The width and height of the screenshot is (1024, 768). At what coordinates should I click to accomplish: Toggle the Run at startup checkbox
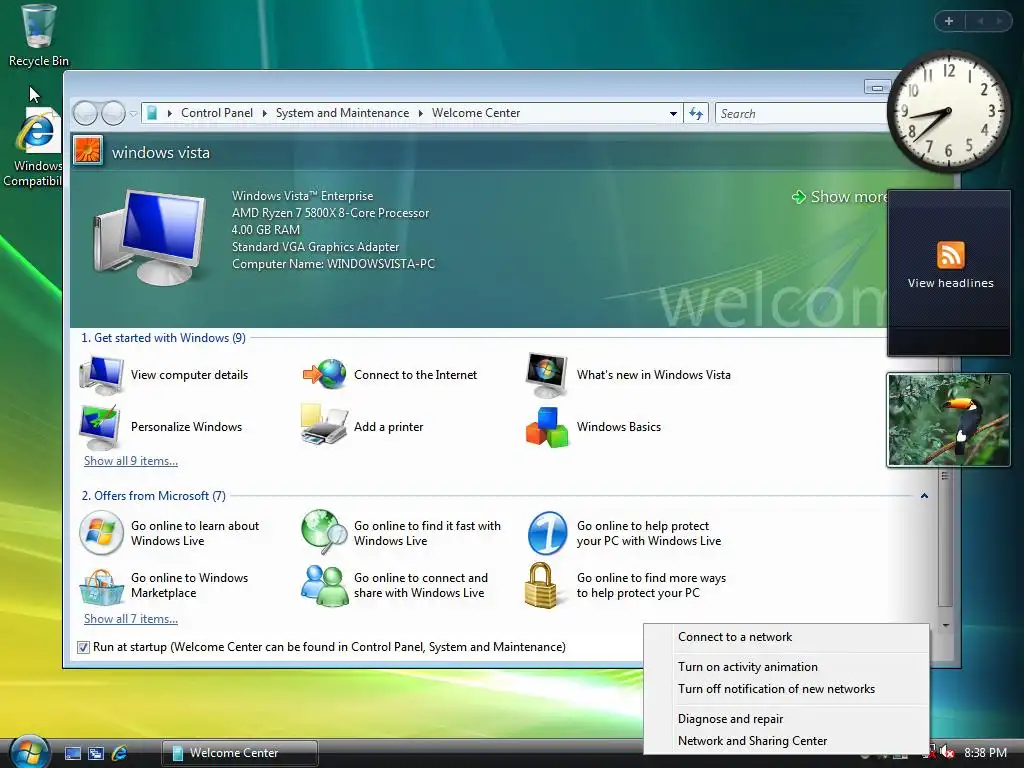click(x=83, y=647)
